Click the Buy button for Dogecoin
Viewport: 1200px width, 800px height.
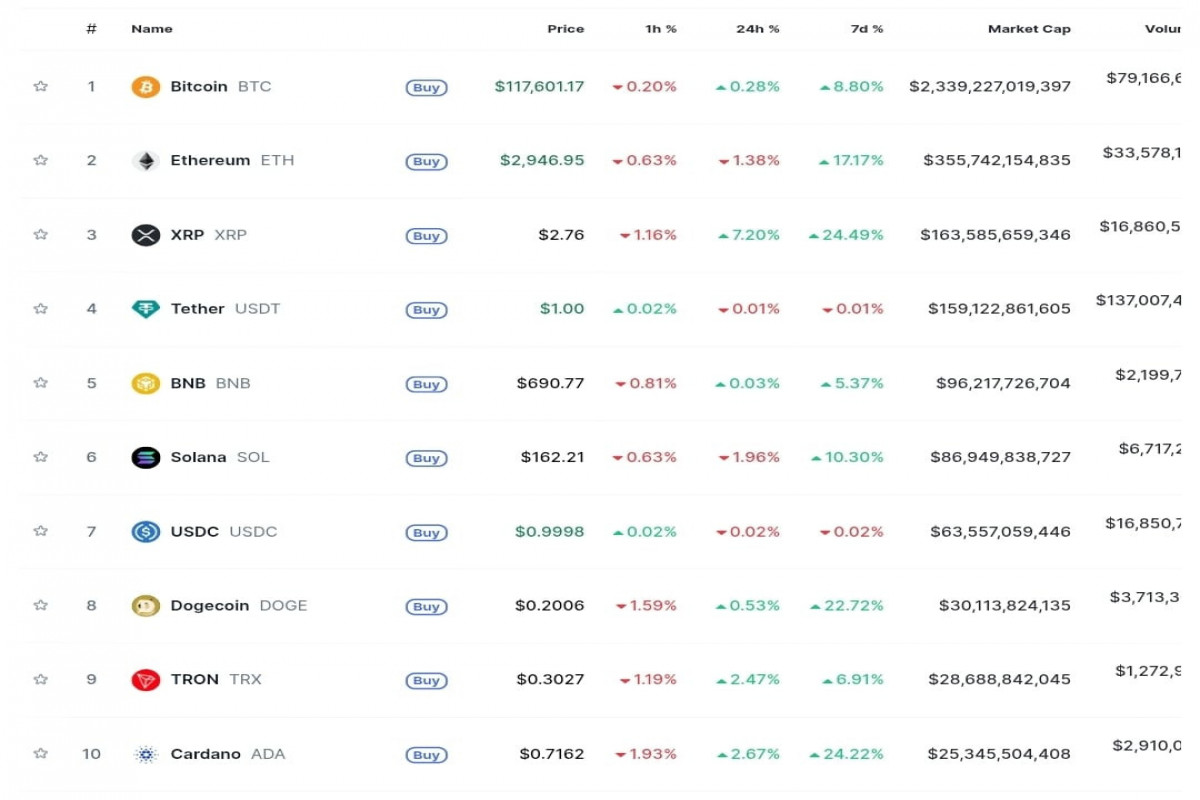426,606
